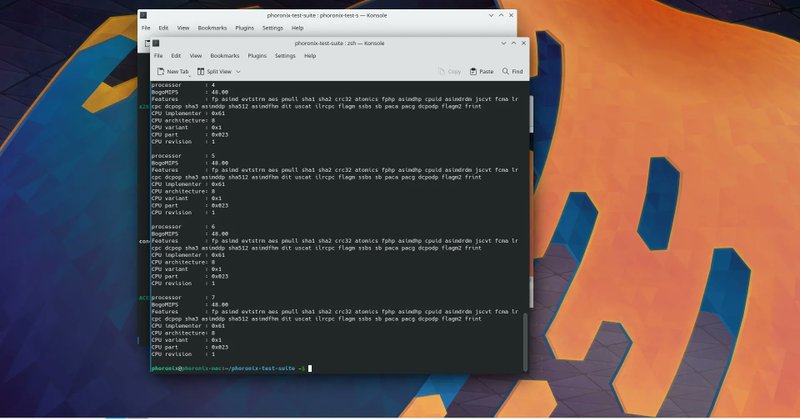The image size is (800, 419).
Task: Open View menu in the back phoronix-test-s Konsole window
Action: (183, 28)
